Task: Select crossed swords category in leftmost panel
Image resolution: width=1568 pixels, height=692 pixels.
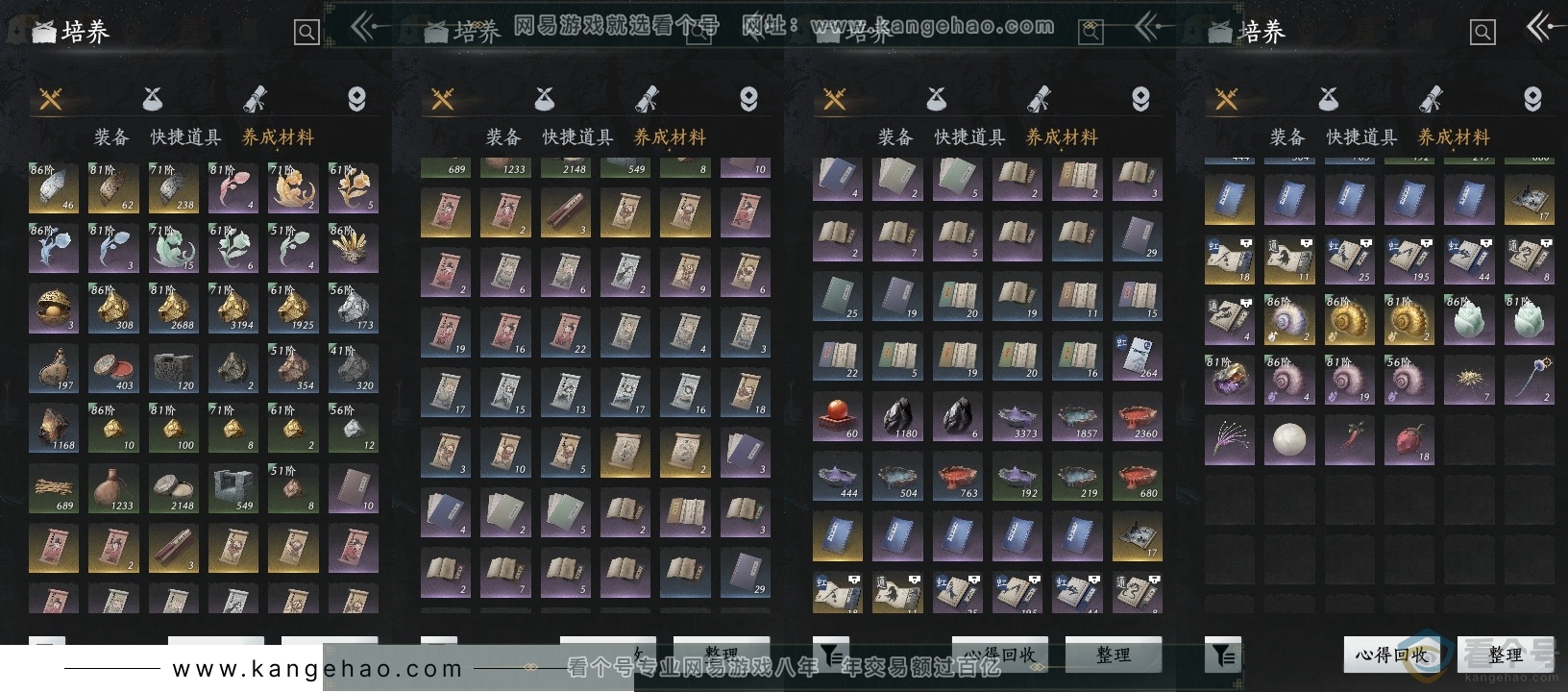Action: (51, 99)
